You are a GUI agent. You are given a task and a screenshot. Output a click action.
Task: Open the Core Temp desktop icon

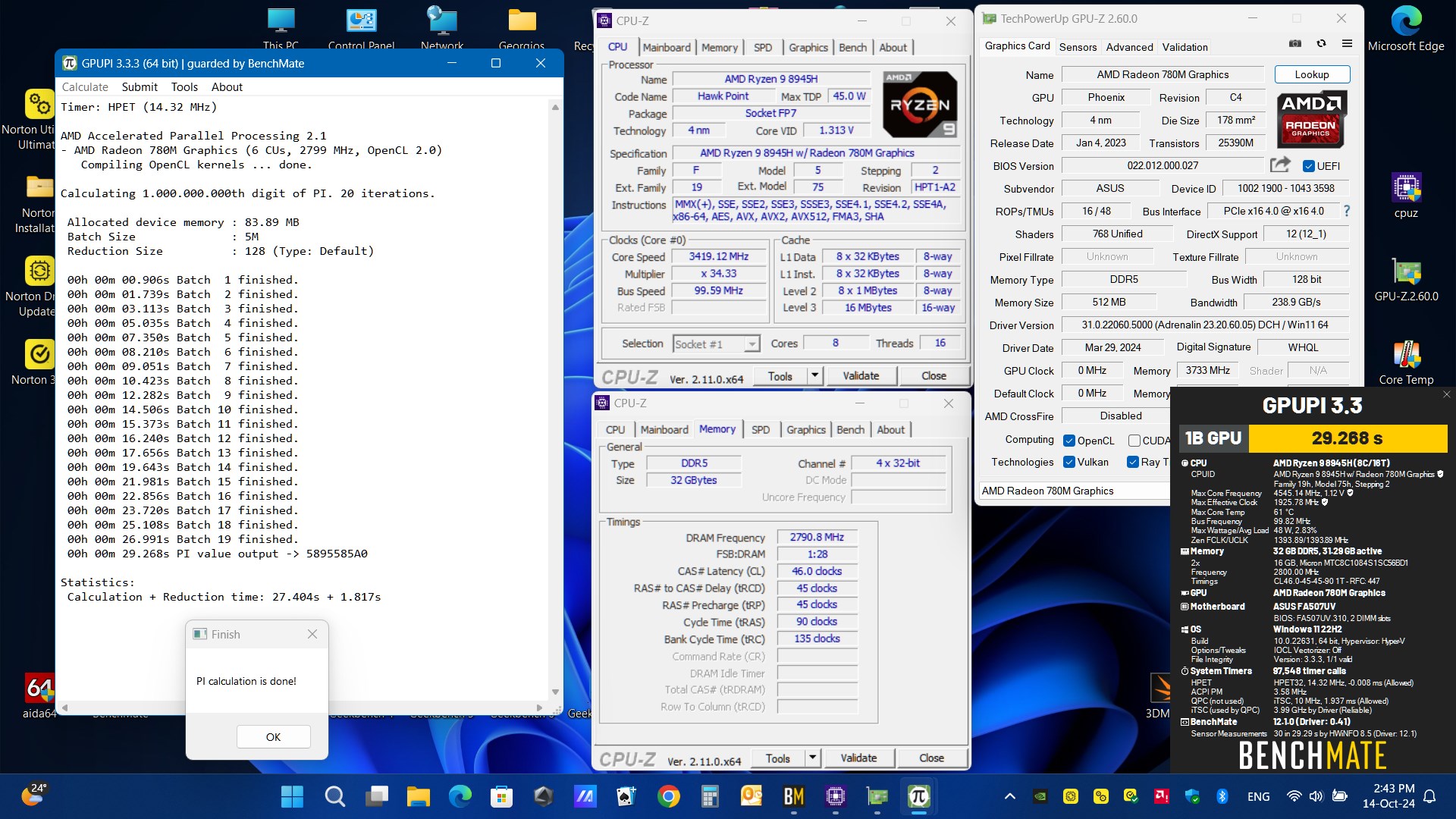[1406, 362]
